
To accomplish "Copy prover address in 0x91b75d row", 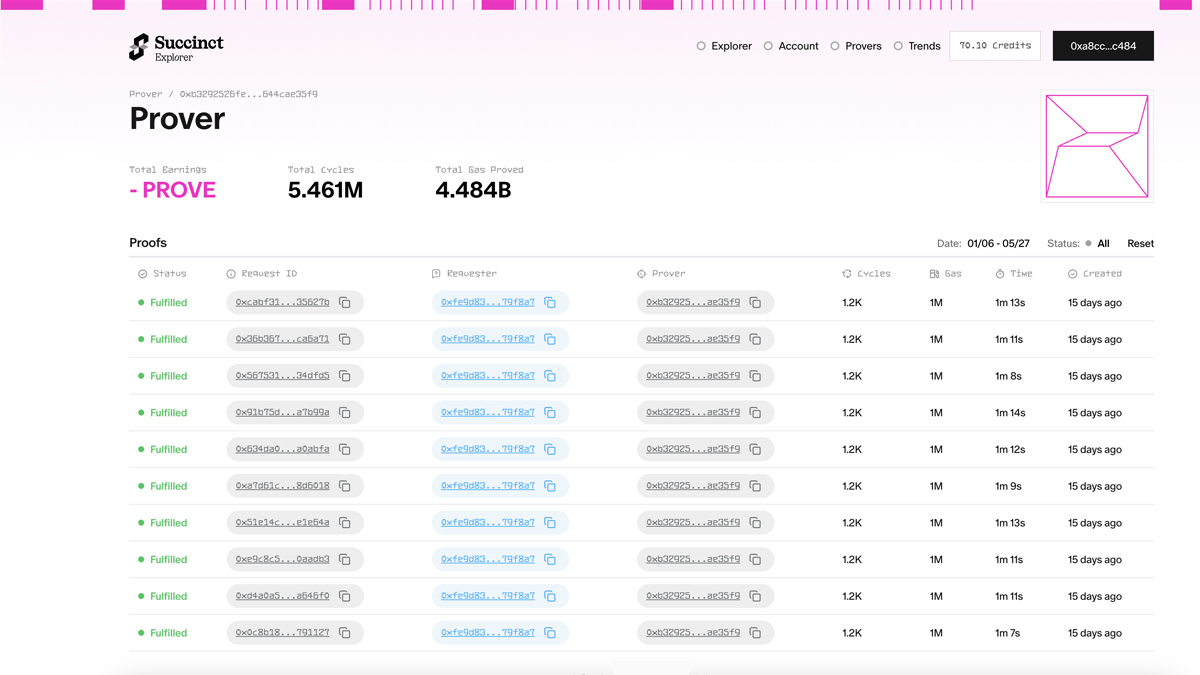I will coord(755,413).
